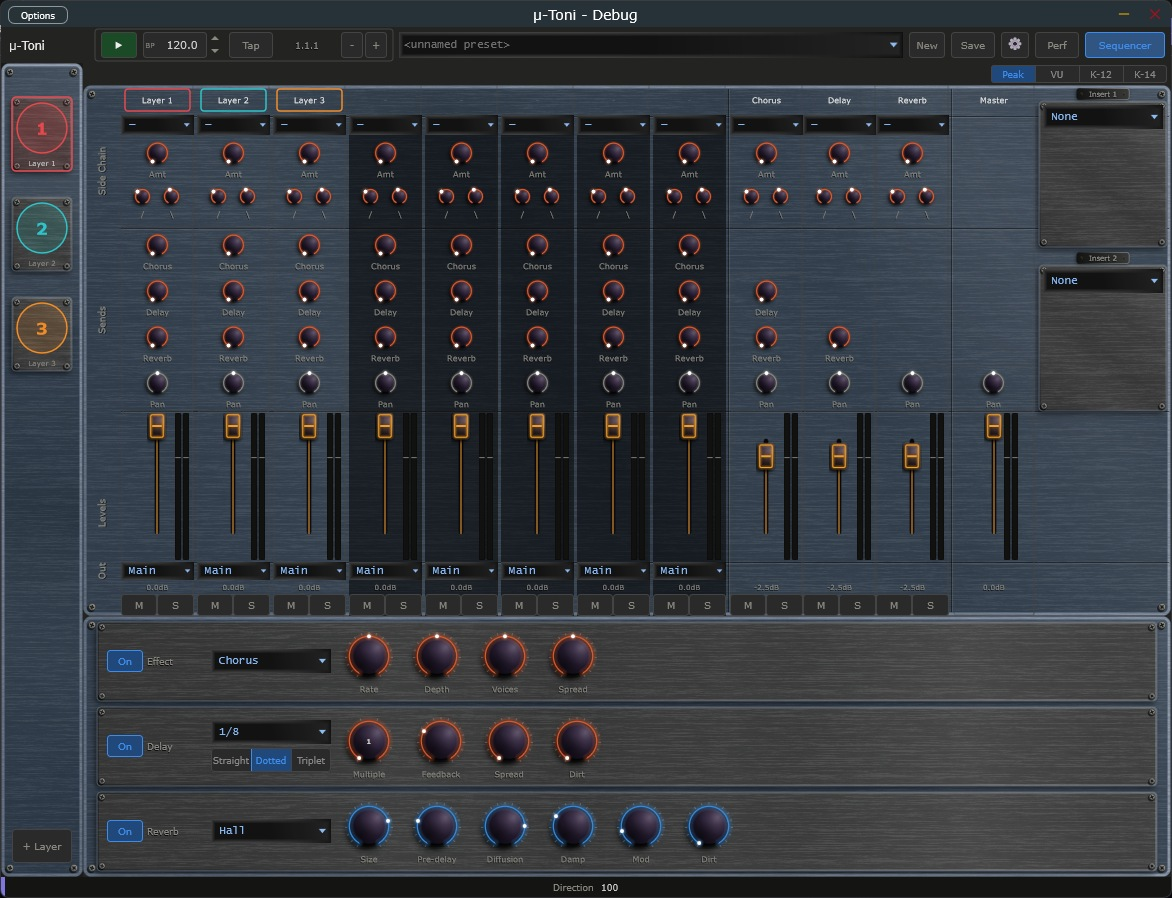Mute the Layer 1 channel

139,606
